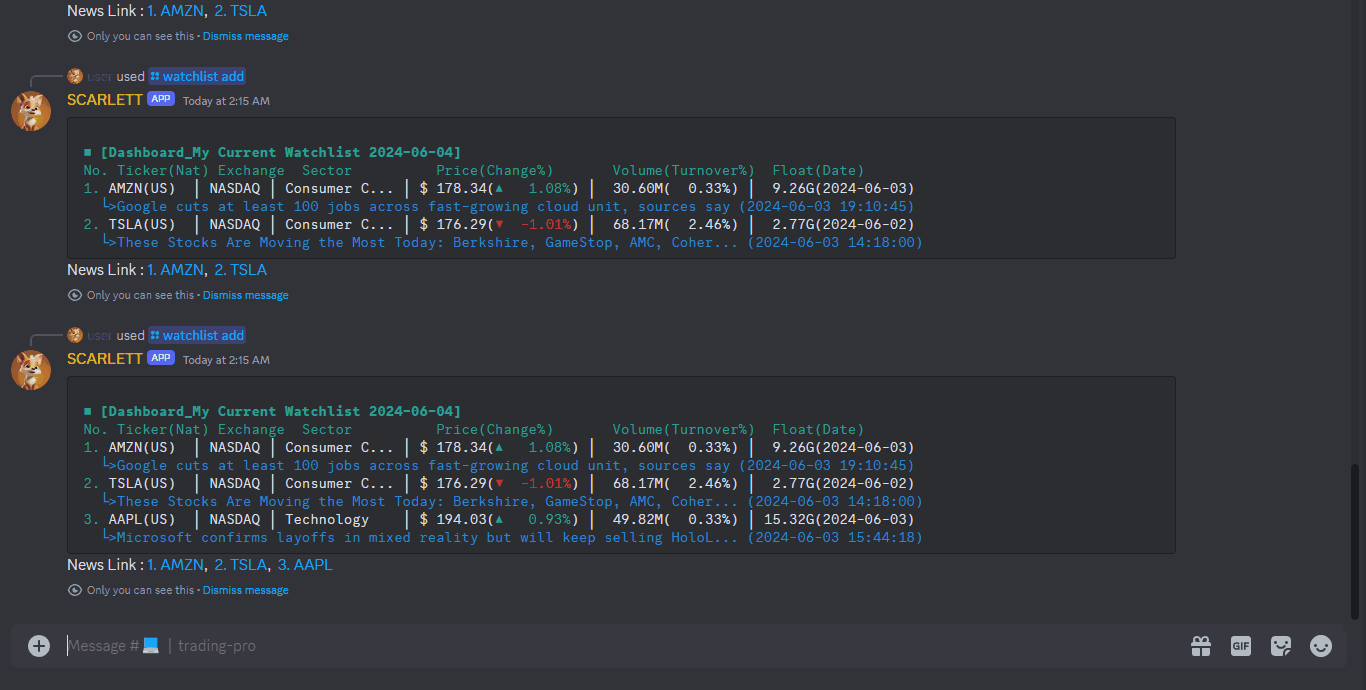Open 2. TSLA link under two-stock watchlist
This screenshot has height=690, width=1366.
pos(241,270)
